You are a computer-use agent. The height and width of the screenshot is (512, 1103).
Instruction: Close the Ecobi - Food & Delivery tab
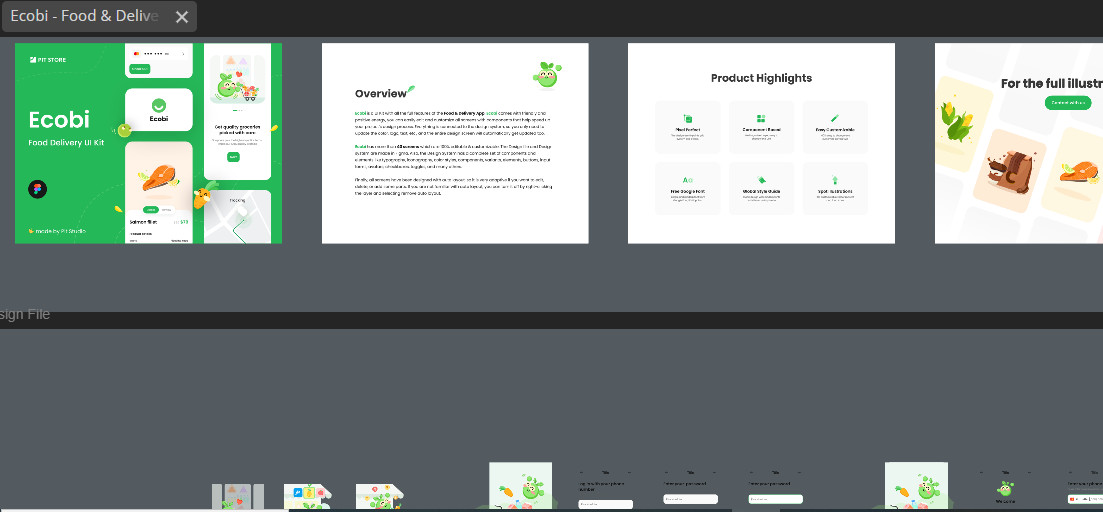(x=181, y=17)
